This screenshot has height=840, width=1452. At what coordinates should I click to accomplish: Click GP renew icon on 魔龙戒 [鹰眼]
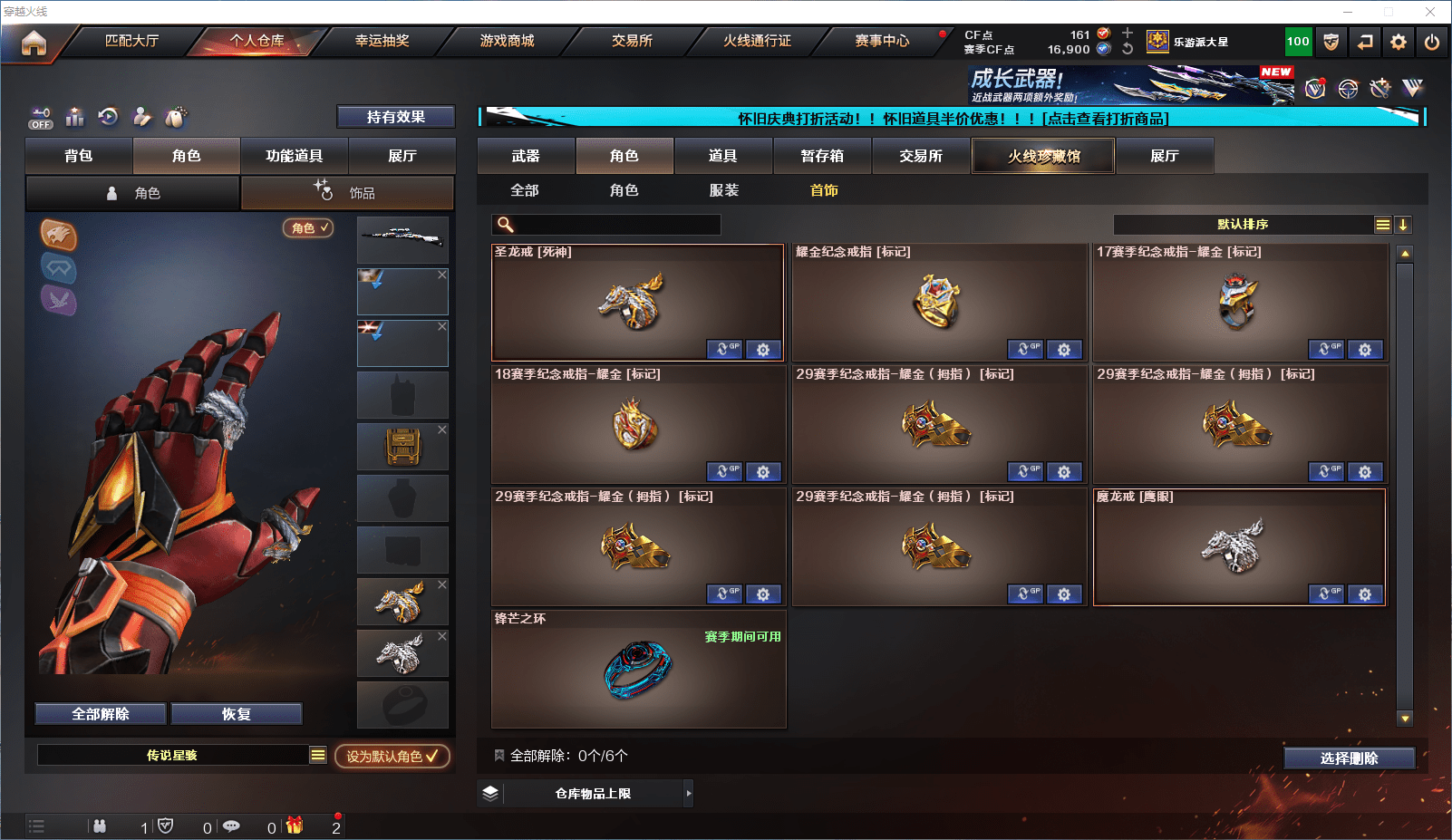pos(1326,594)
